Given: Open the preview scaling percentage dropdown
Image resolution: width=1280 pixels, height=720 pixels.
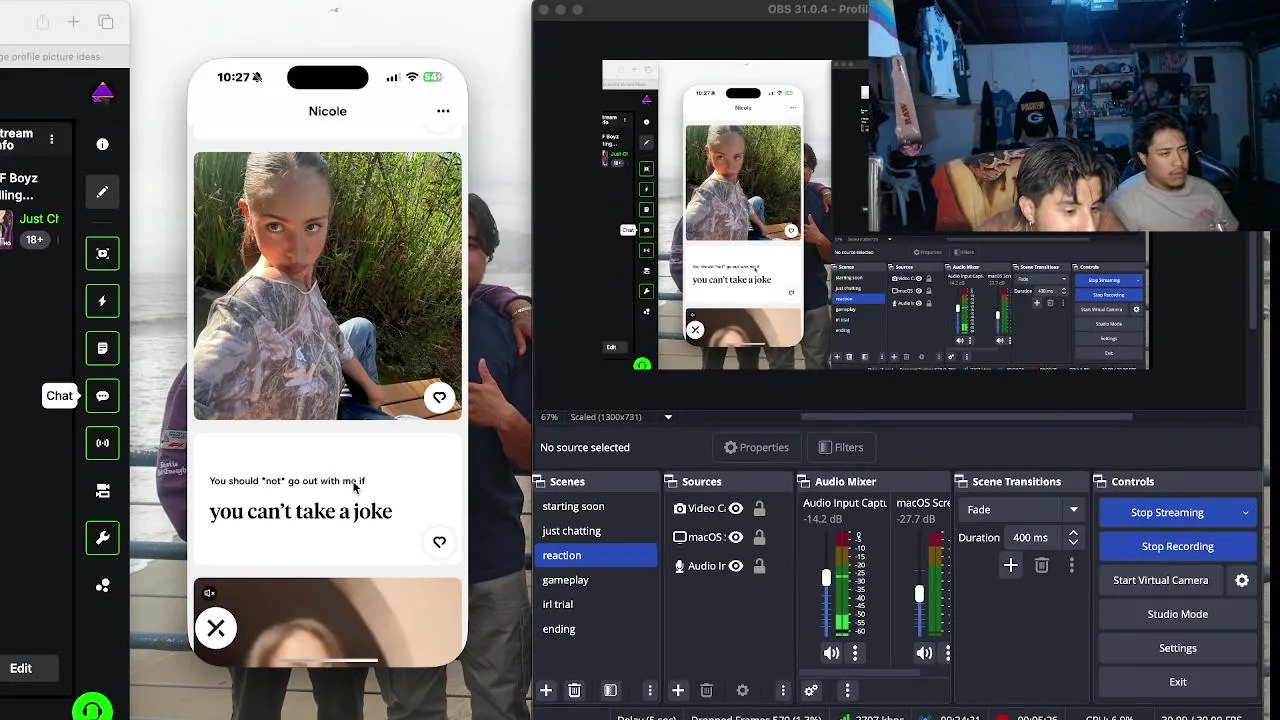Looking at the screenshot, I should [668, 417].
